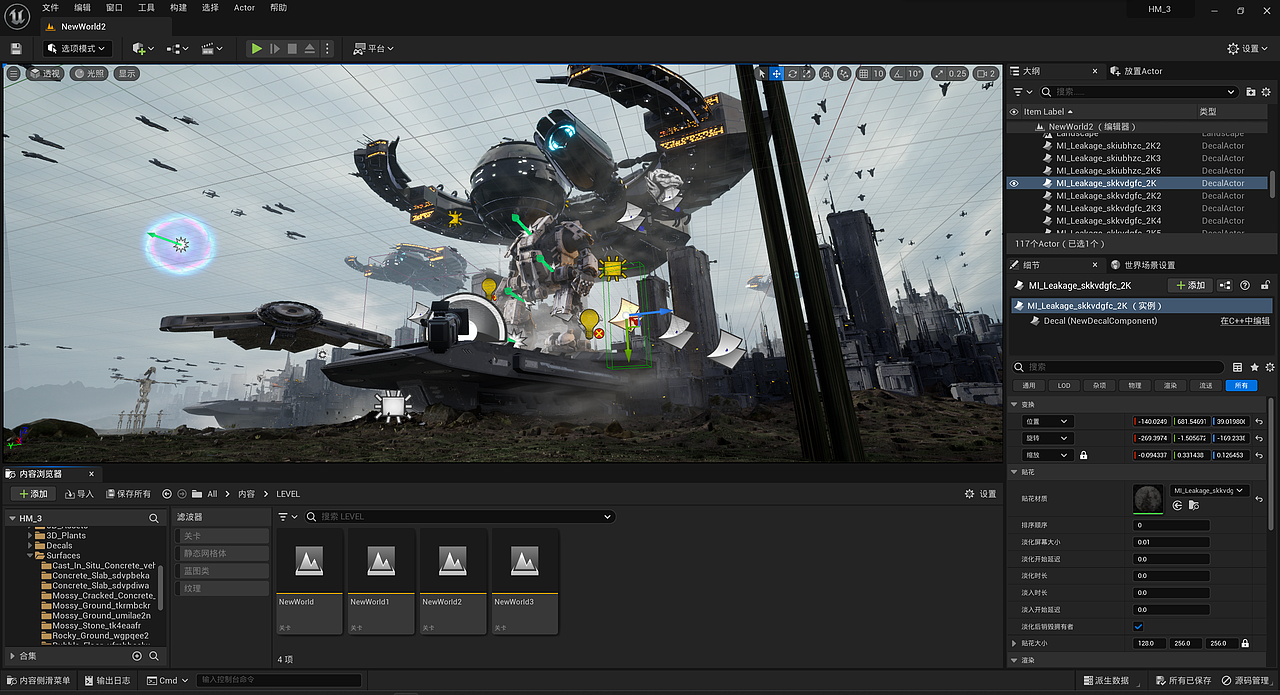This screenshot has height=695, width=1280.
Task: Open the viewport hamburger options menu
Action: [14, 73]
